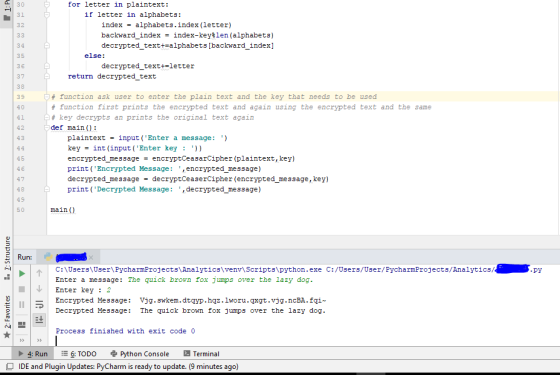Toggle soft-wrap in the Run console
The width and height of the screenshot is (560, 375).
39,304
